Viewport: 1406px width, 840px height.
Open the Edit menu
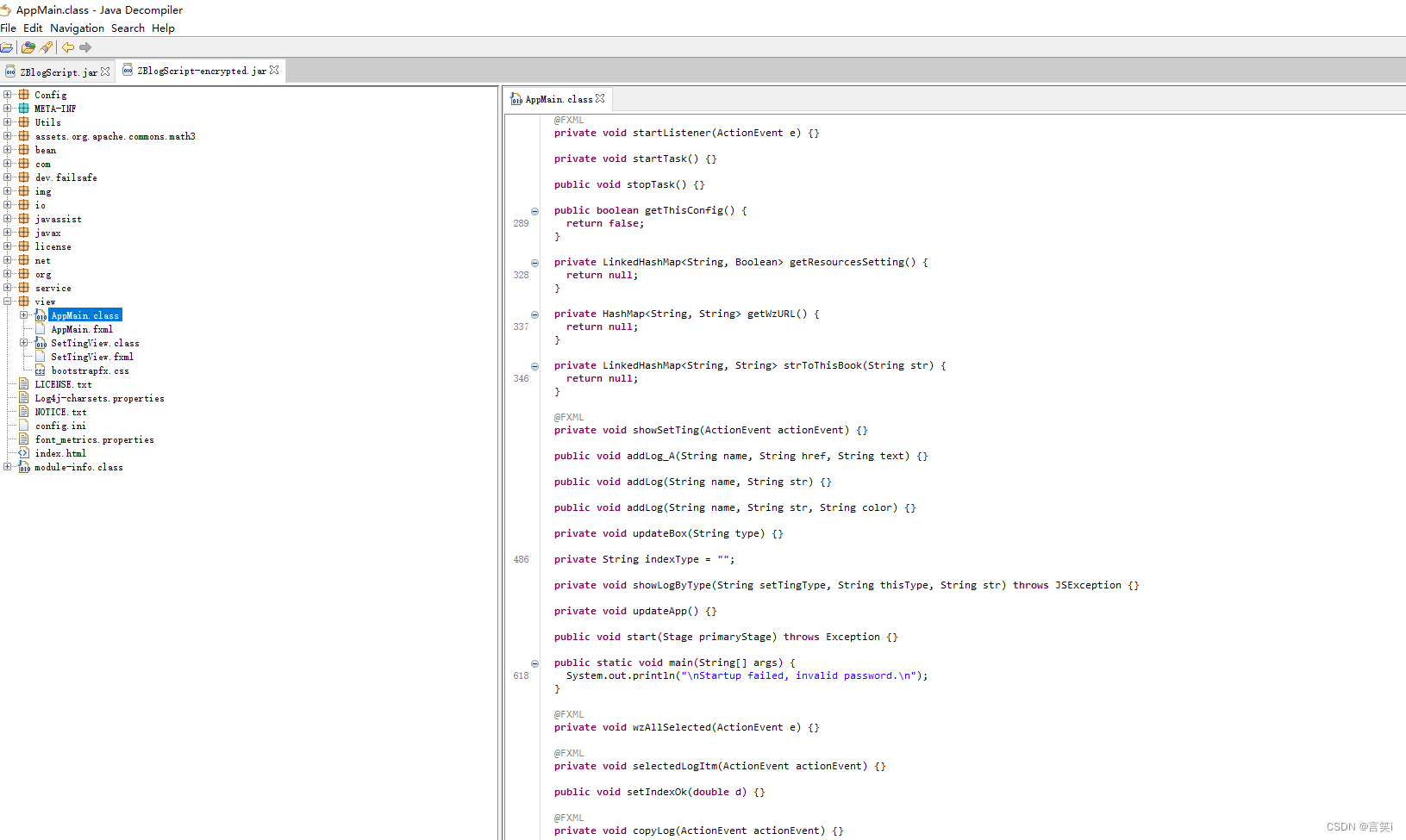33,28
